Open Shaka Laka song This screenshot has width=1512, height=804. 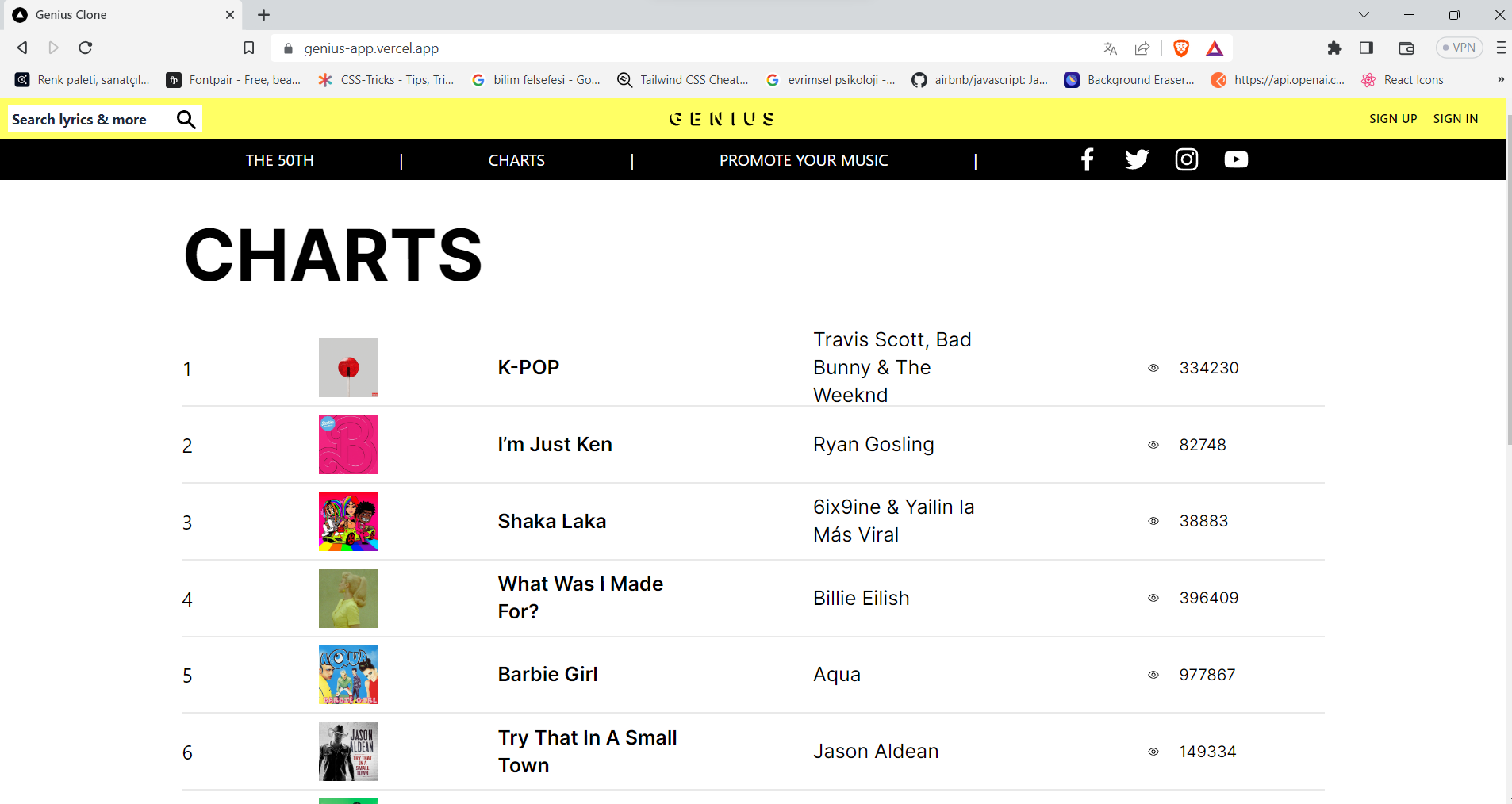pos(552,521)
